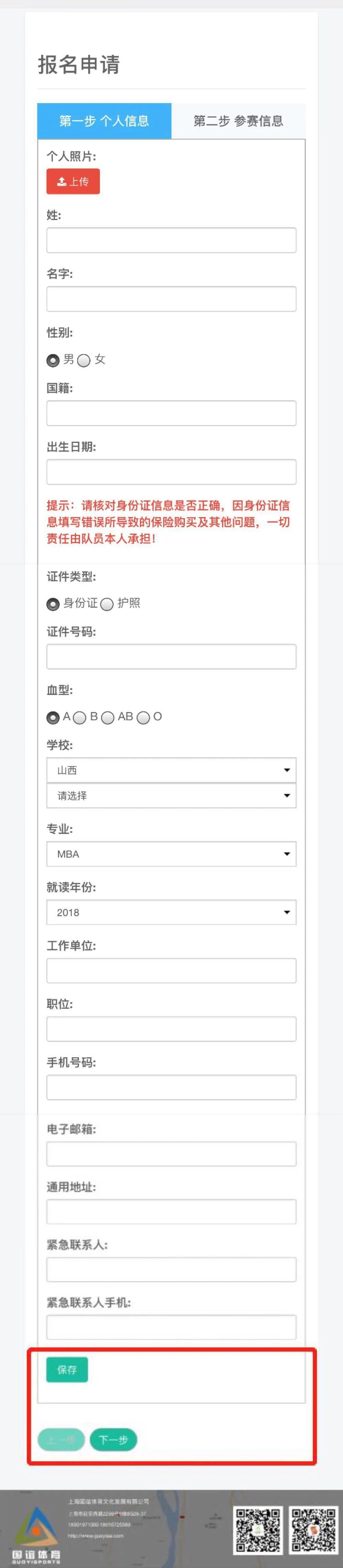
Task: Click the right QR code in footer
Action: 315,1529
